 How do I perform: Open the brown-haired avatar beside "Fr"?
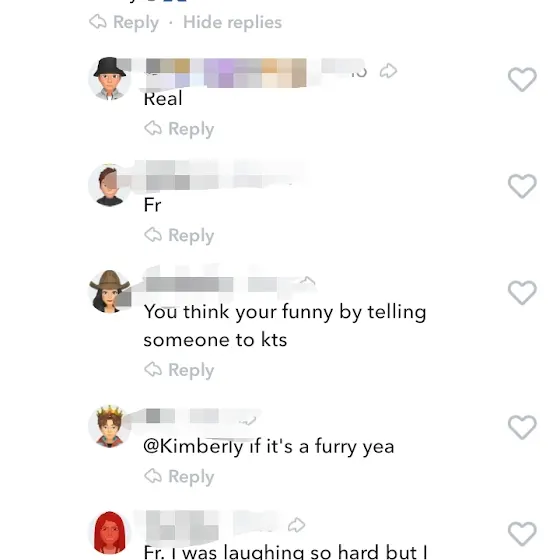pos(110,185)
